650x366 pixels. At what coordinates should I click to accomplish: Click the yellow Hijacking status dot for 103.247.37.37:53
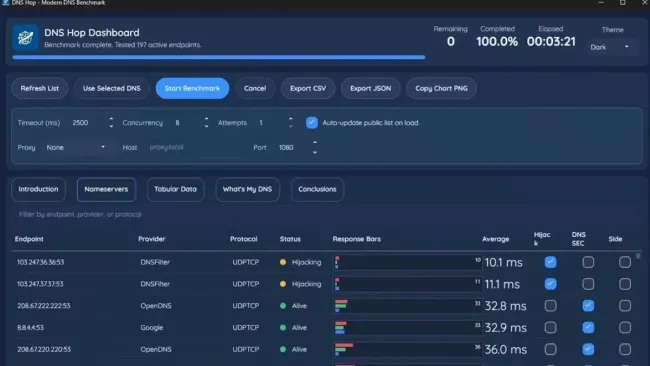pos(283,284)
